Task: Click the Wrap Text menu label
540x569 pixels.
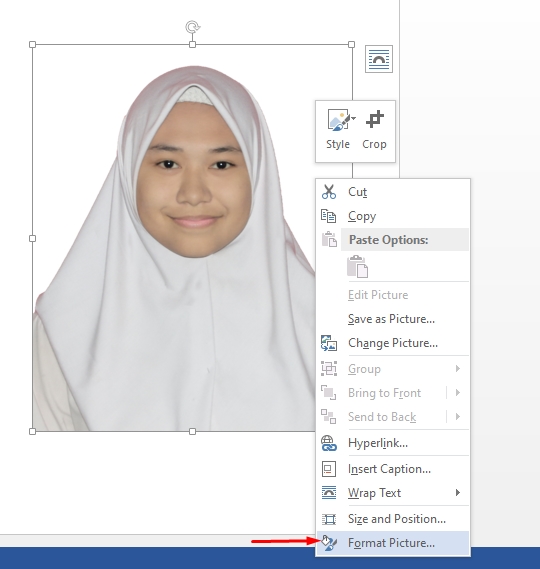Action: tap(374, 493)
